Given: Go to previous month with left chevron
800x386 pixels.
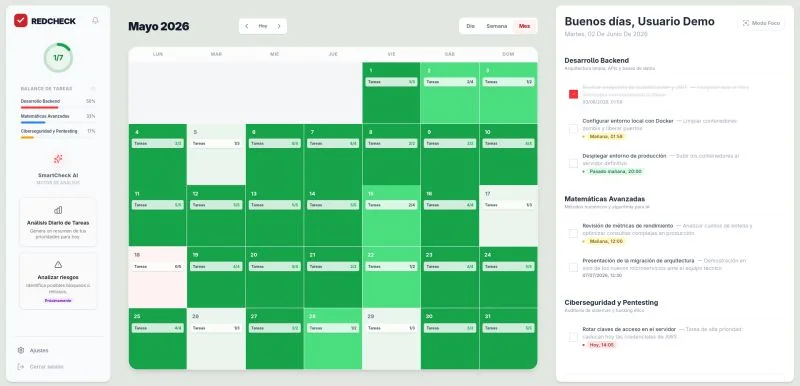Looking at the screenshot, I should 247,26.
